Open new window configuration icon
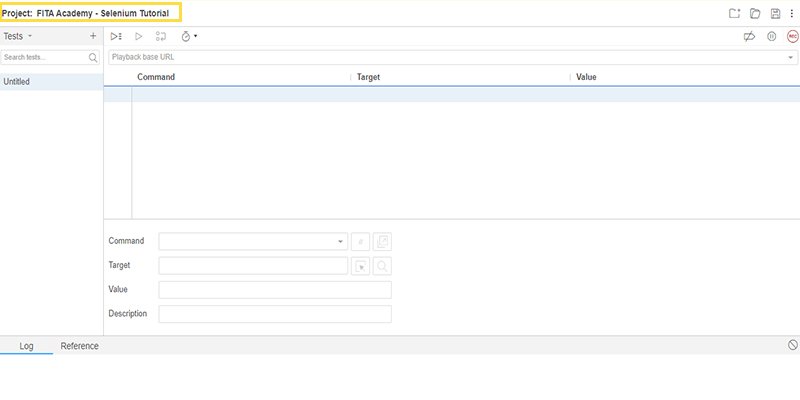The width and height of the screenshot is (800, 400). (382, 241)
